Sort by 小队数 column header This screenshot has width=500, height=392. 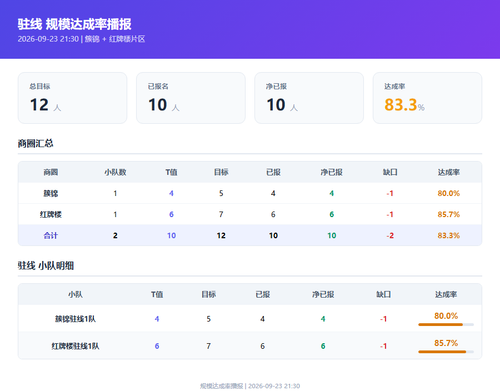[115, 172]
